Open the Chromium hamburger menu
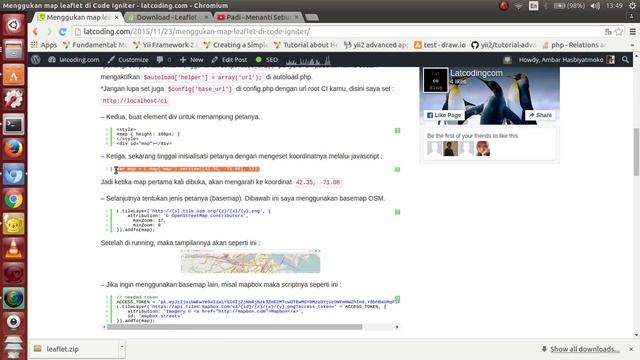 coord(633,31)
